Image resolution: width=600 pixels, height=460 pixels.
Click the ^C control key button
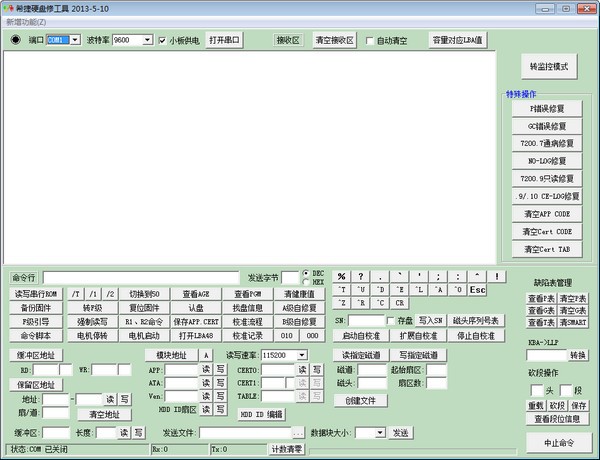point(381,303)
